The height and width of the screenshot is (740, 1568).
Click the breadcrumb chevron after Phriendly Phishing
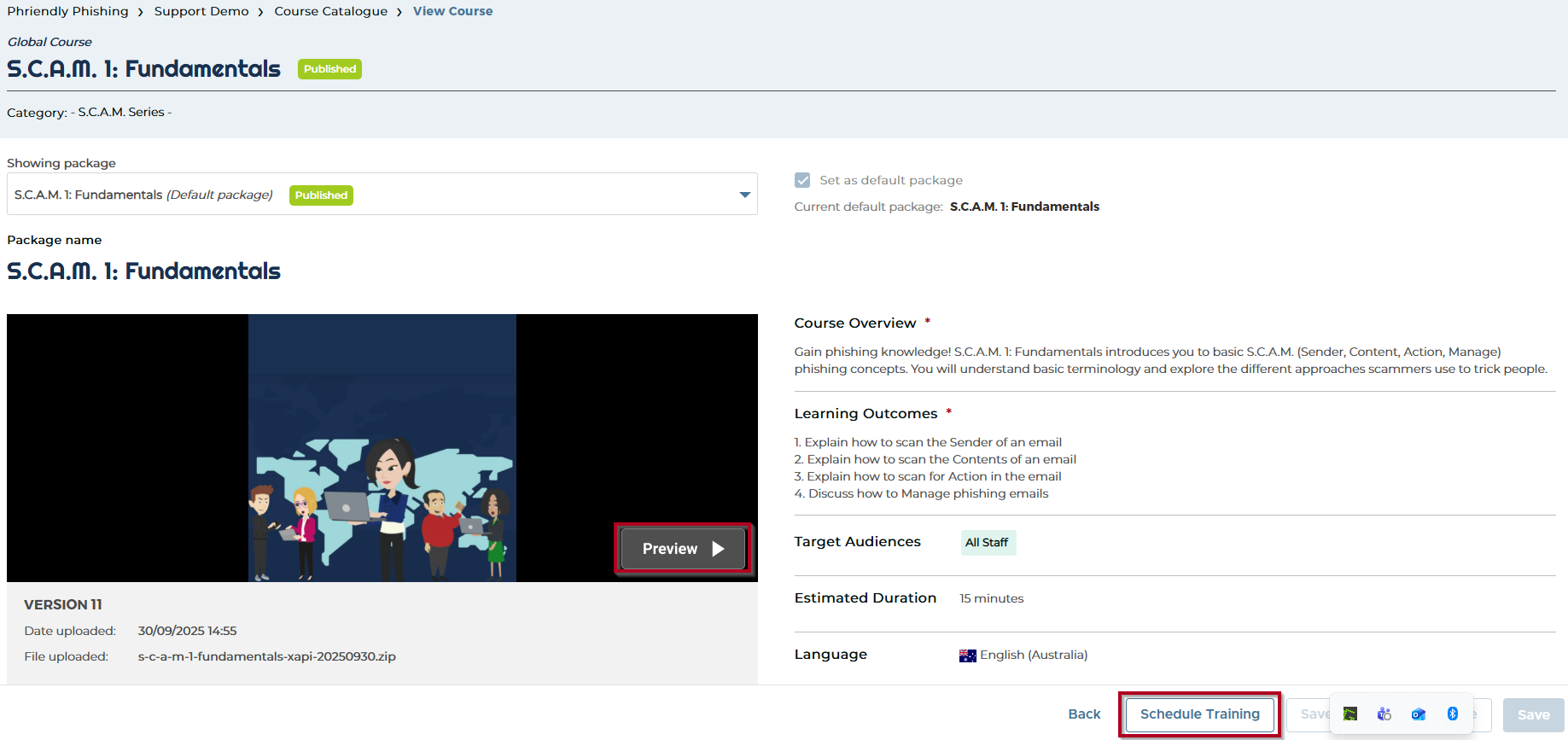141,12
